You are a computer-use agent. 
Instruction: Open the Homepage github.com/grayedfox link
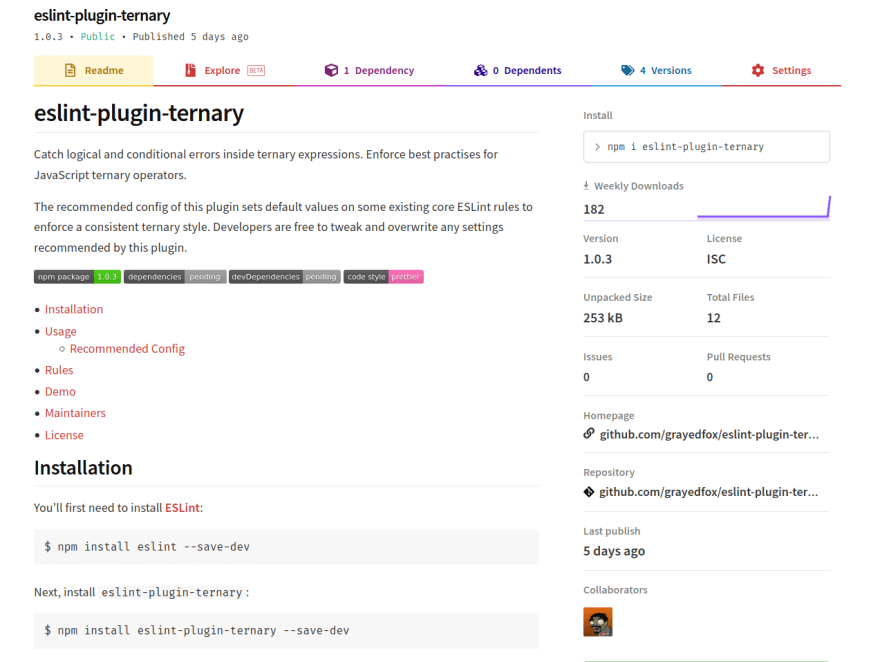(709, 435)
